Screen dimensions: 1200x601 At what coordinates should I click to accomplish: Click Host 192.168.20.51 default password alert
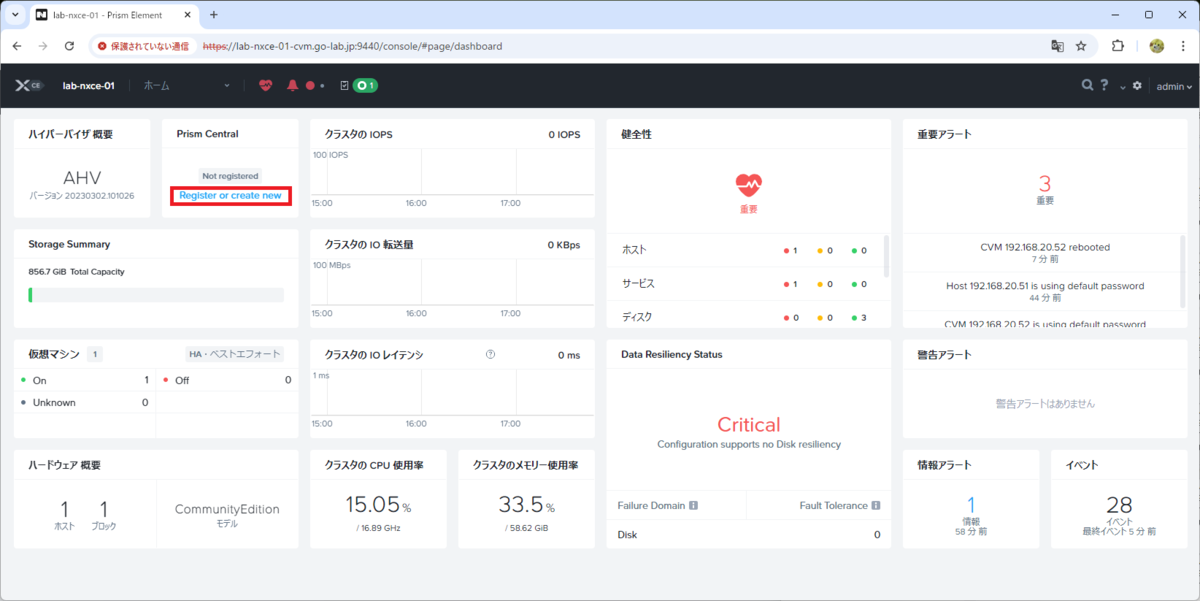tap(1045, 286)
